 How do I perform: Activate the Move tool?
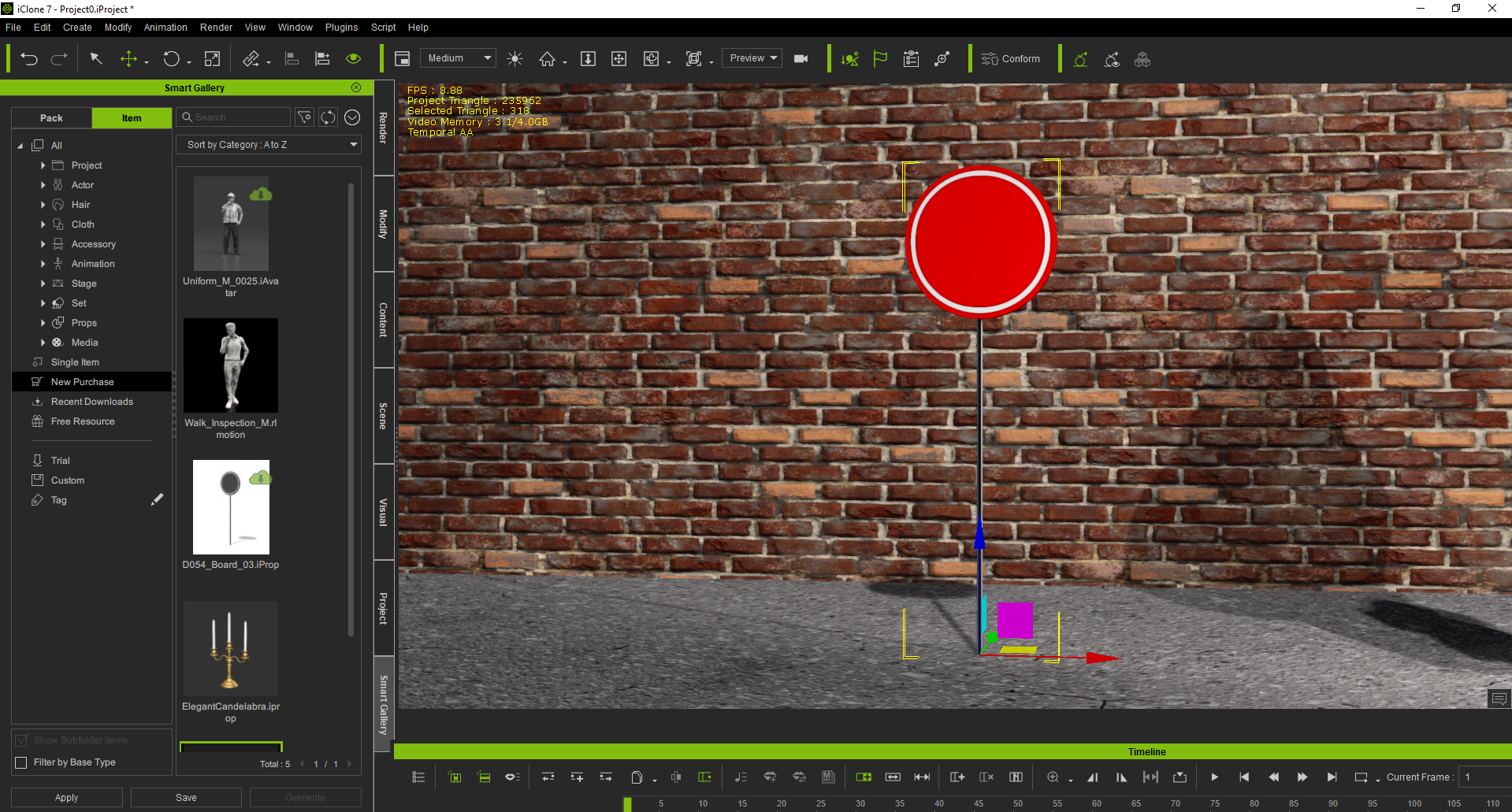point(128,59)
